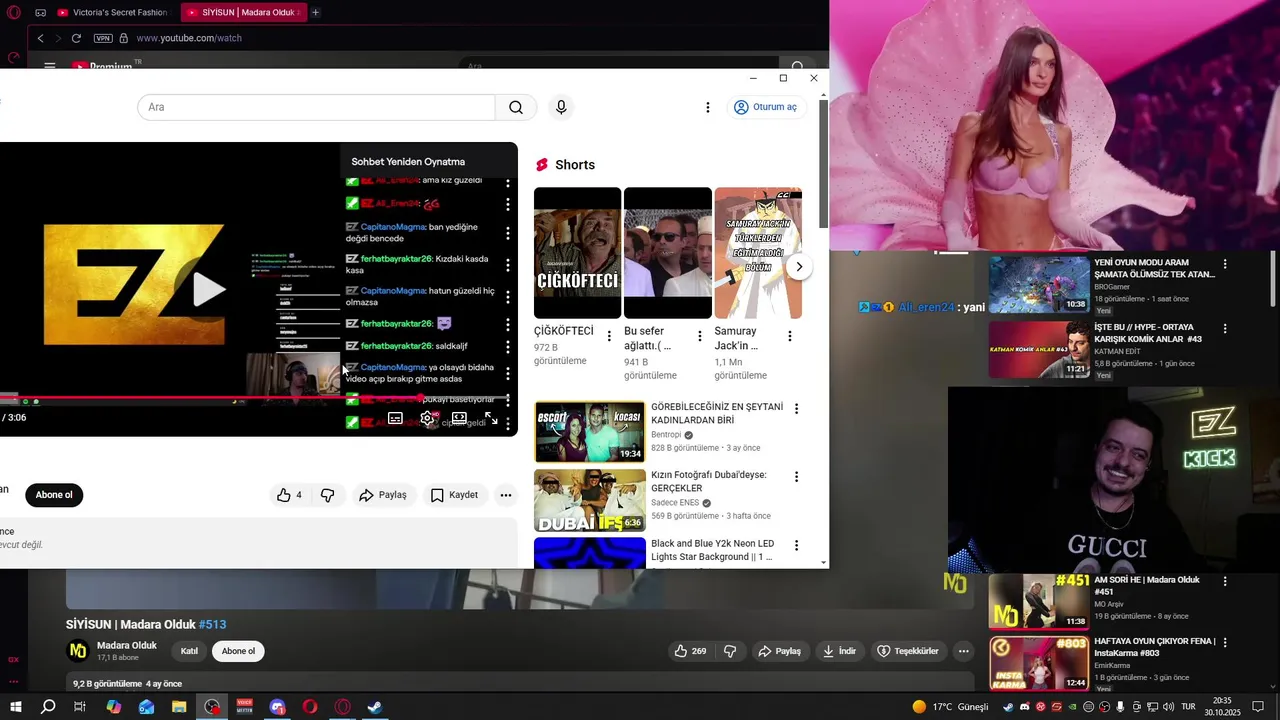
Task: Activate voice search microphone icon
Action: click(561, 107)
